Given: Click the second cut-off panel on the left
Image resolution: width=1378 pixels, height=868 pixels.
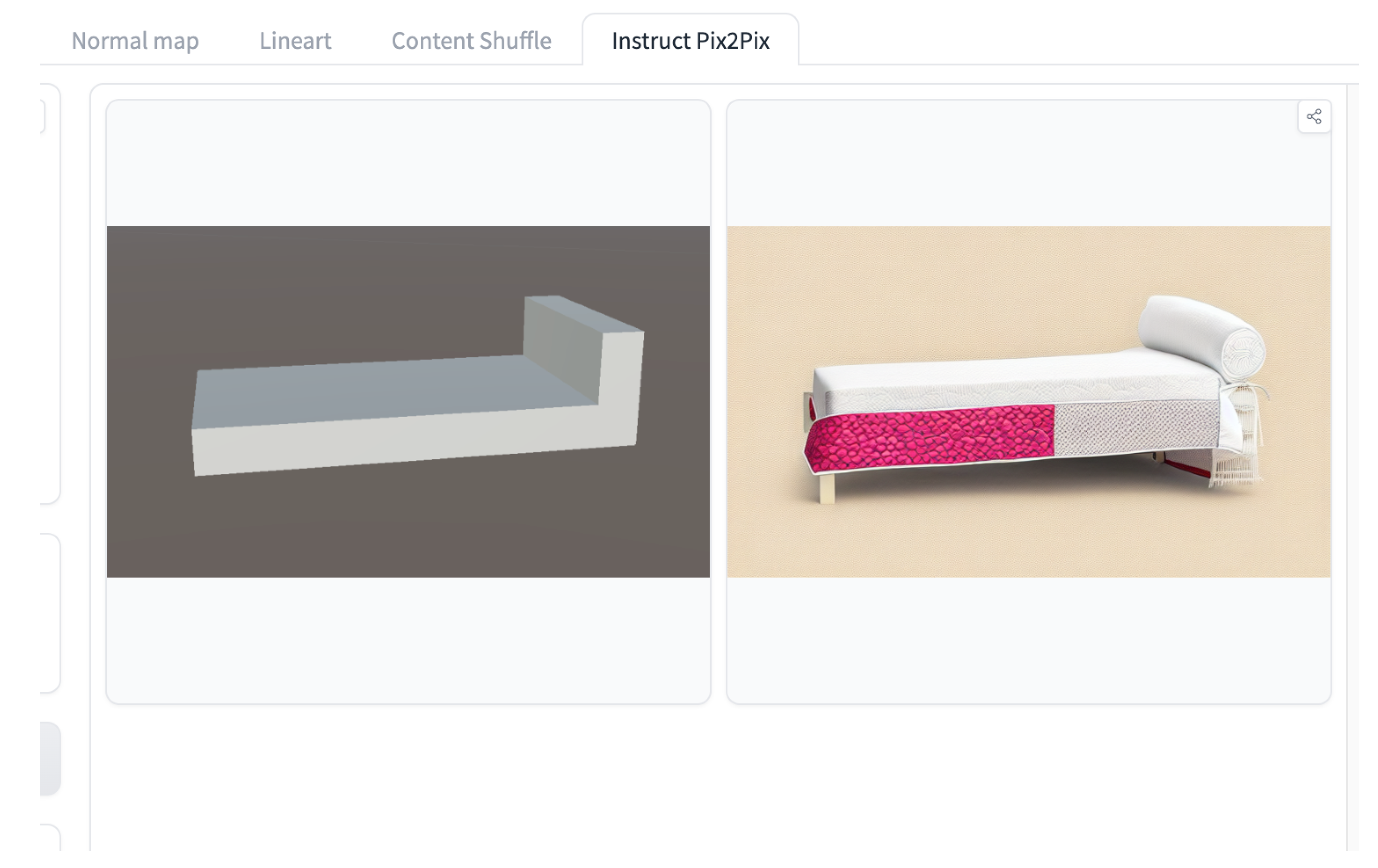Looking at the screenshot, I should pos(51,612).
